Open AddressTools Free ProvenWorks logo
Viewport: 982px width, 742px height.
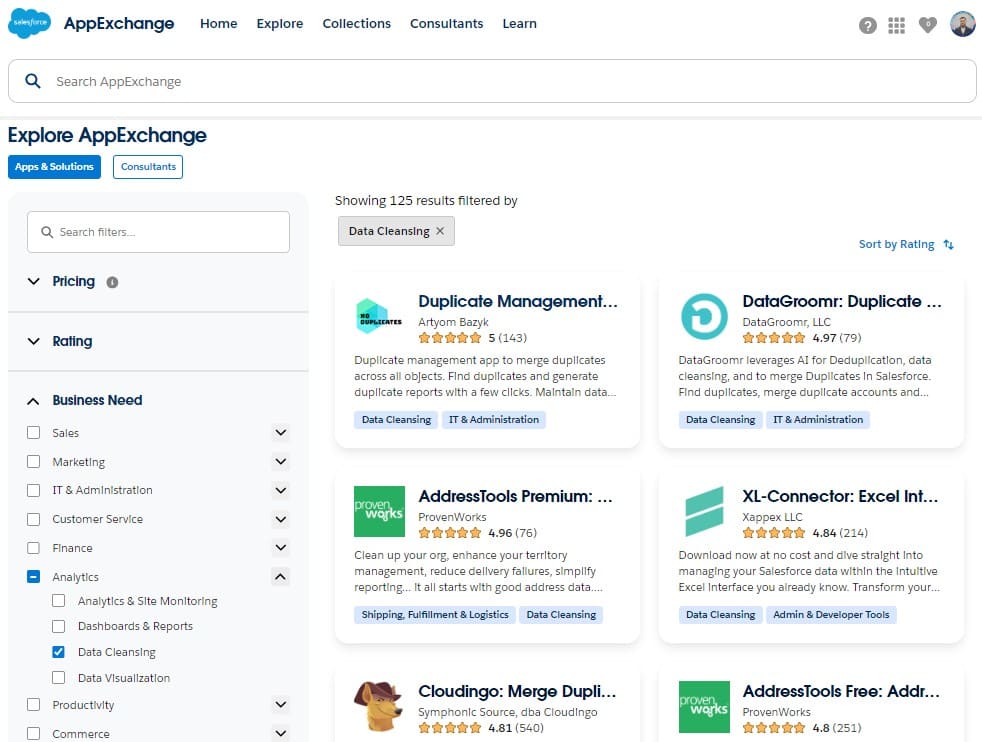pos(704,707)
